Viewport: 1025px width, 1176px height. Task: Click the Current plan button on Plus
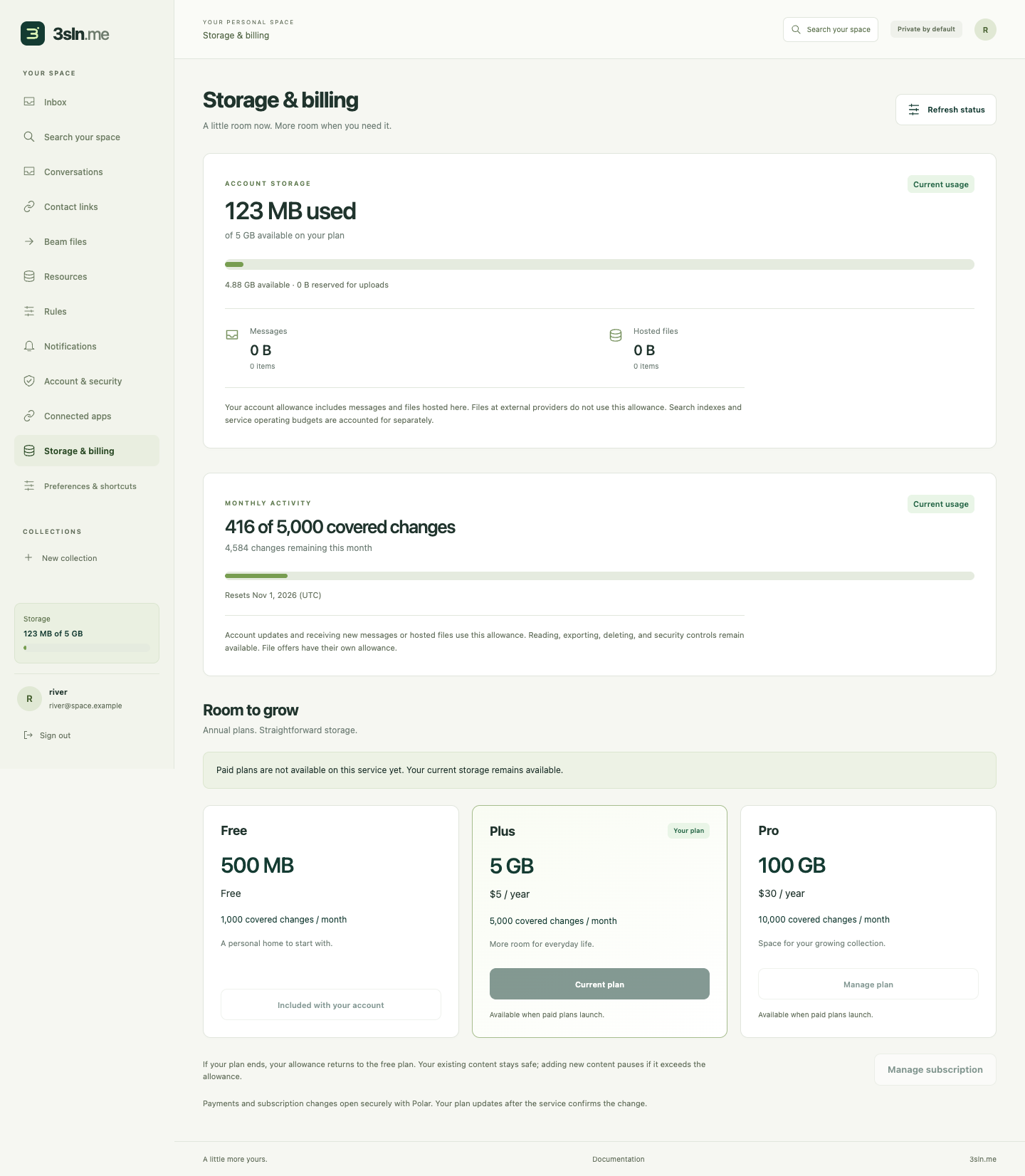[599, 984]
